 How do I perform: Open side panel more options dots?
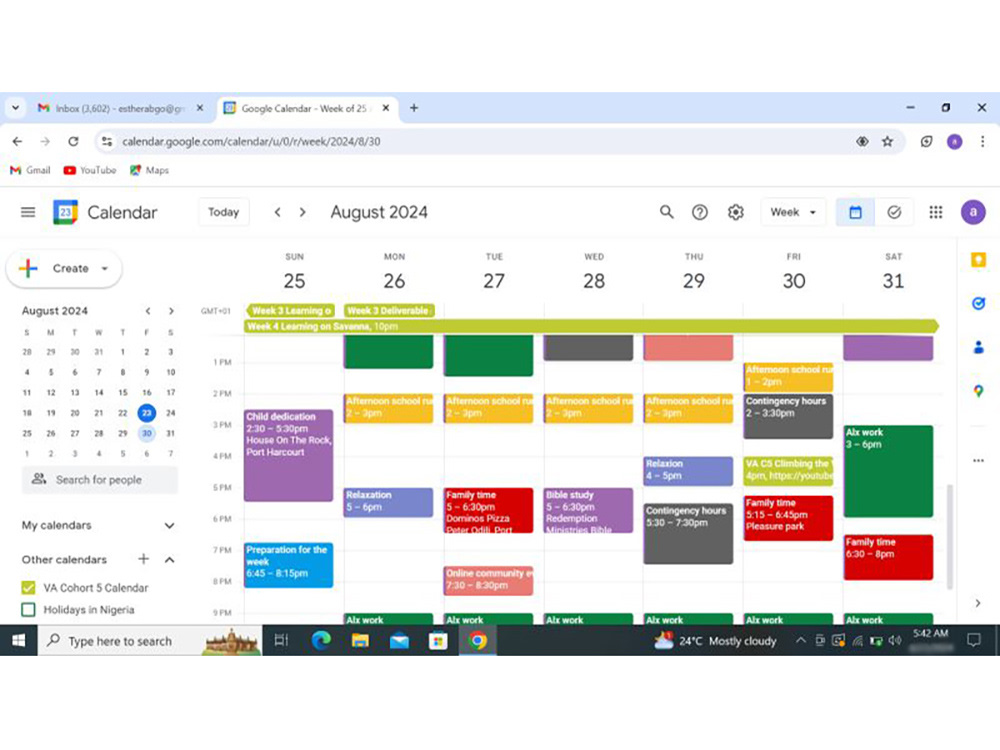coord(978,460)
